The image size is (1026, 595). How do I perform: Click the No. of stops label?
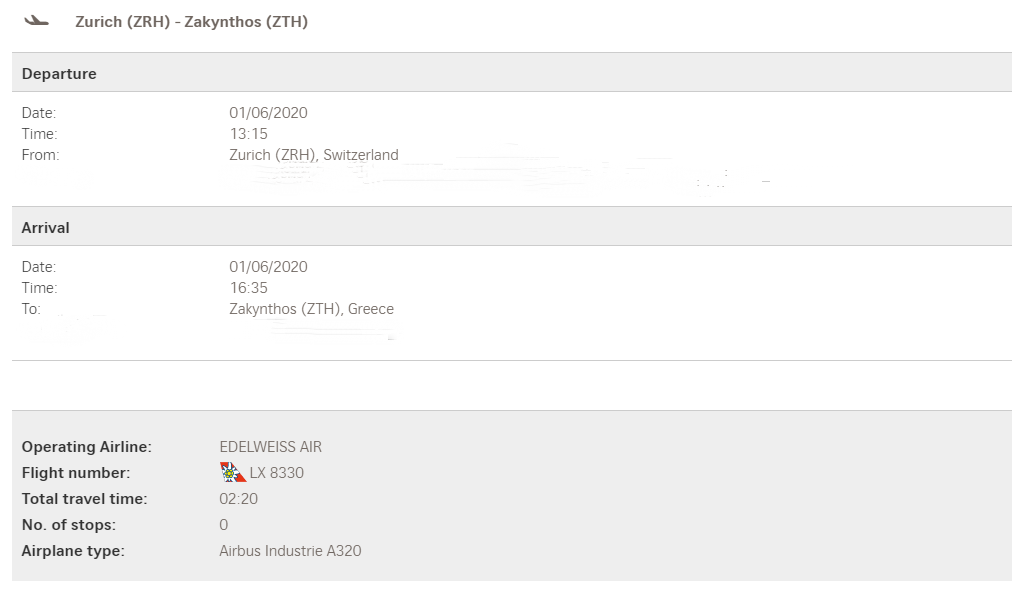pos(68,525)
